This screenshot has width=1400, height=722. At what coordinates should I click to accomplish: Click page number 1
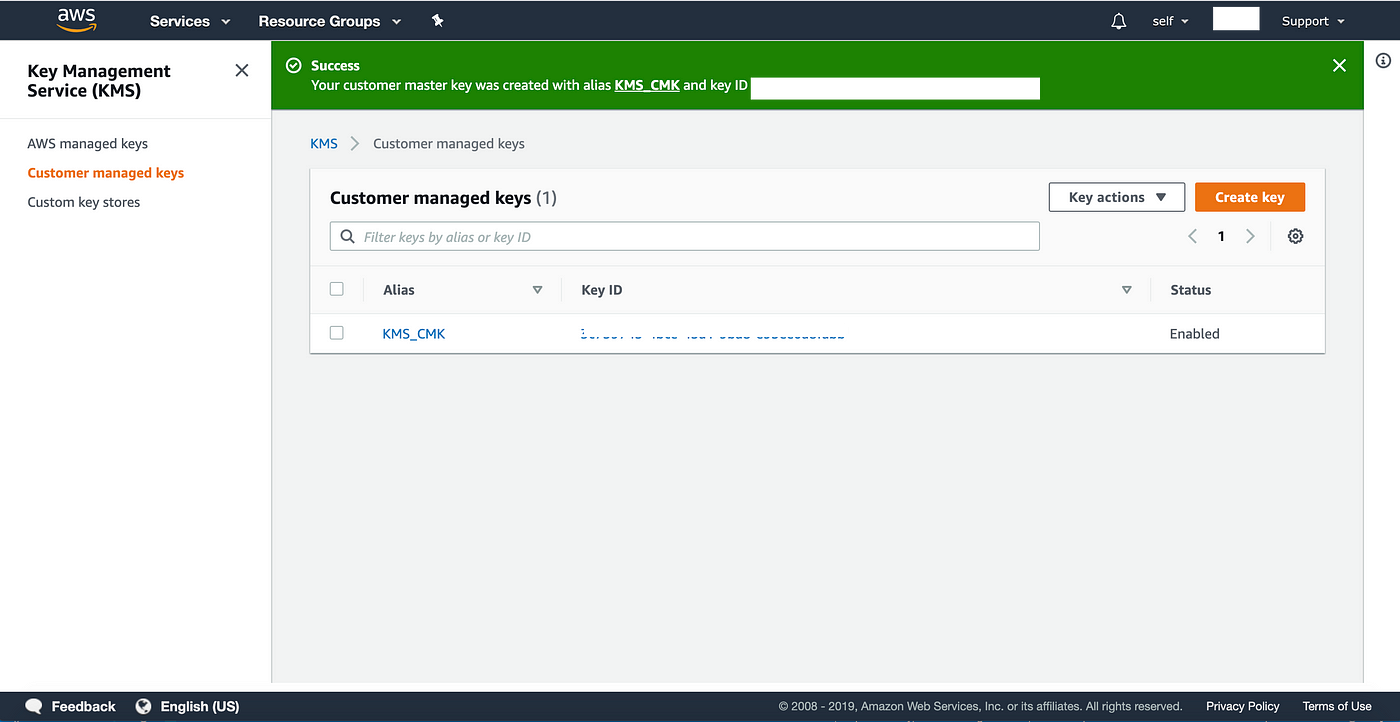click(1221, 236)
